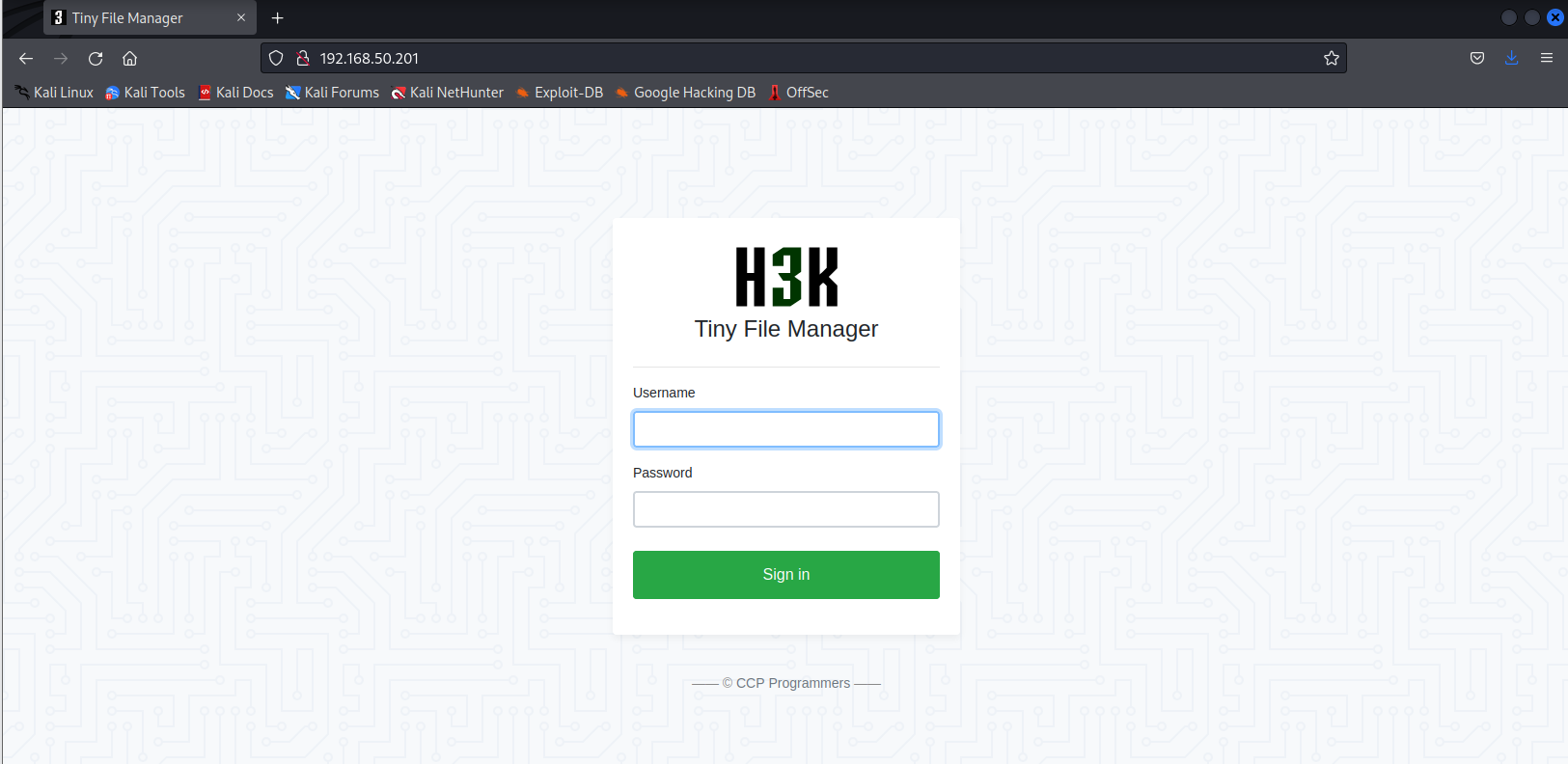Open tracking protection shield icon
This screenshot has height=764, width=1568.
click(x=276, y=59)
